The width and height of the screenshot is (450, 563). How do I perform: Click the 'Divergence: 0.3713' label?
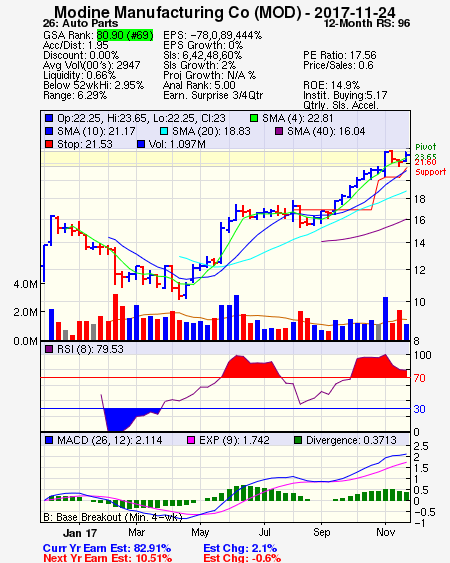[351, 440]
